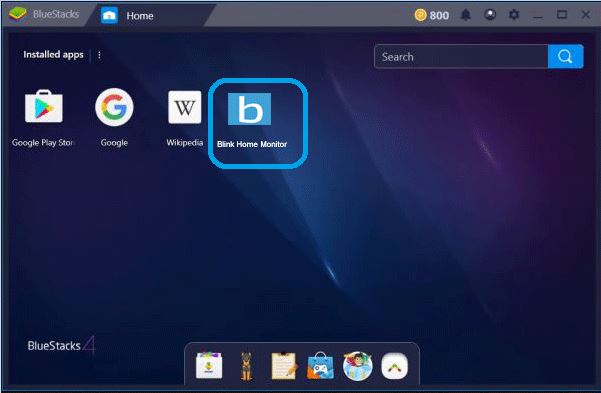Screen dimensions: 601x393
Task: Expand the dock with the up-arrow icon
Action: (395, 367)
